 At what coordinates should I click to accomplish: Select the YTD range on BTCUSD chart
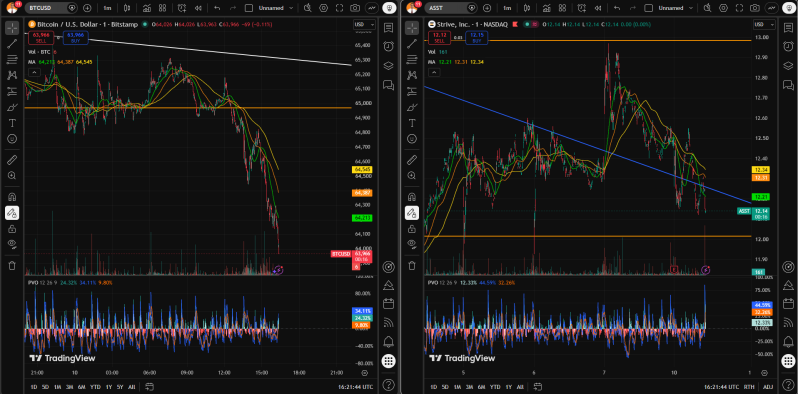[x=94, y=386]
